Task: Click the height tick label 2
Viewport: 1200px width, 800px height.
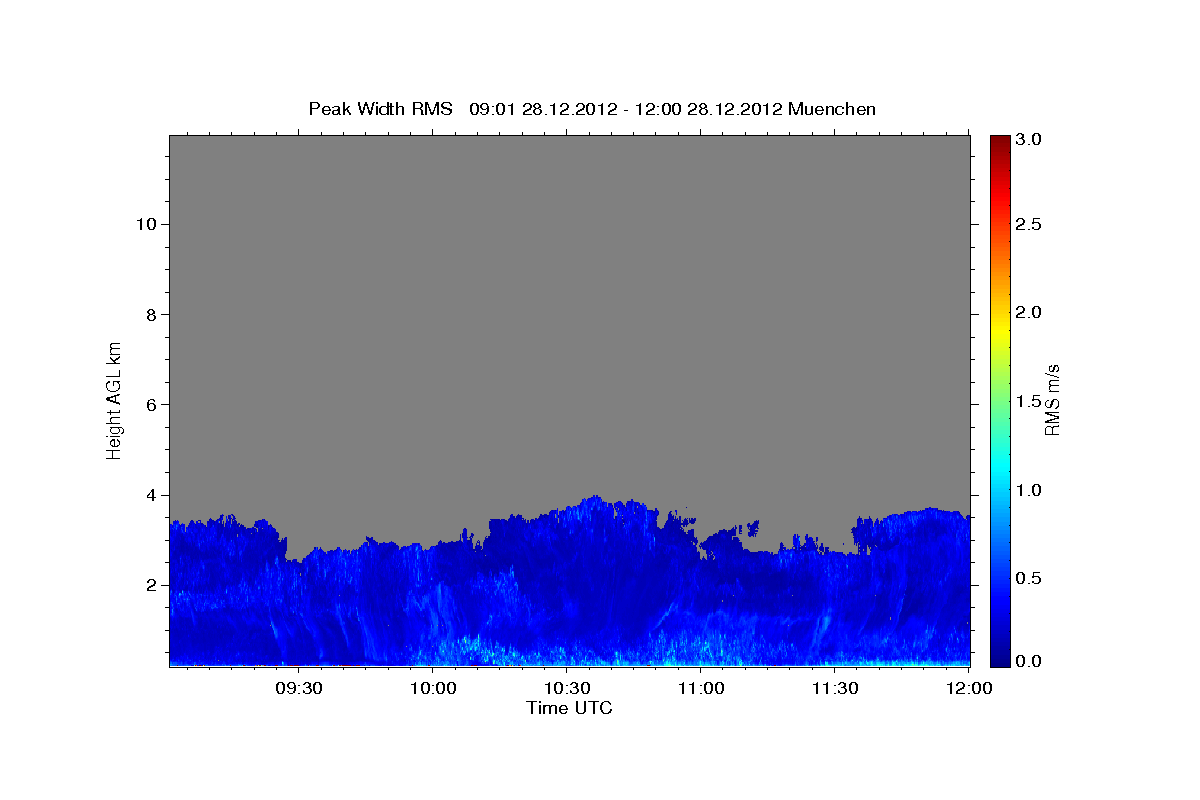Action: coord(153,585)
